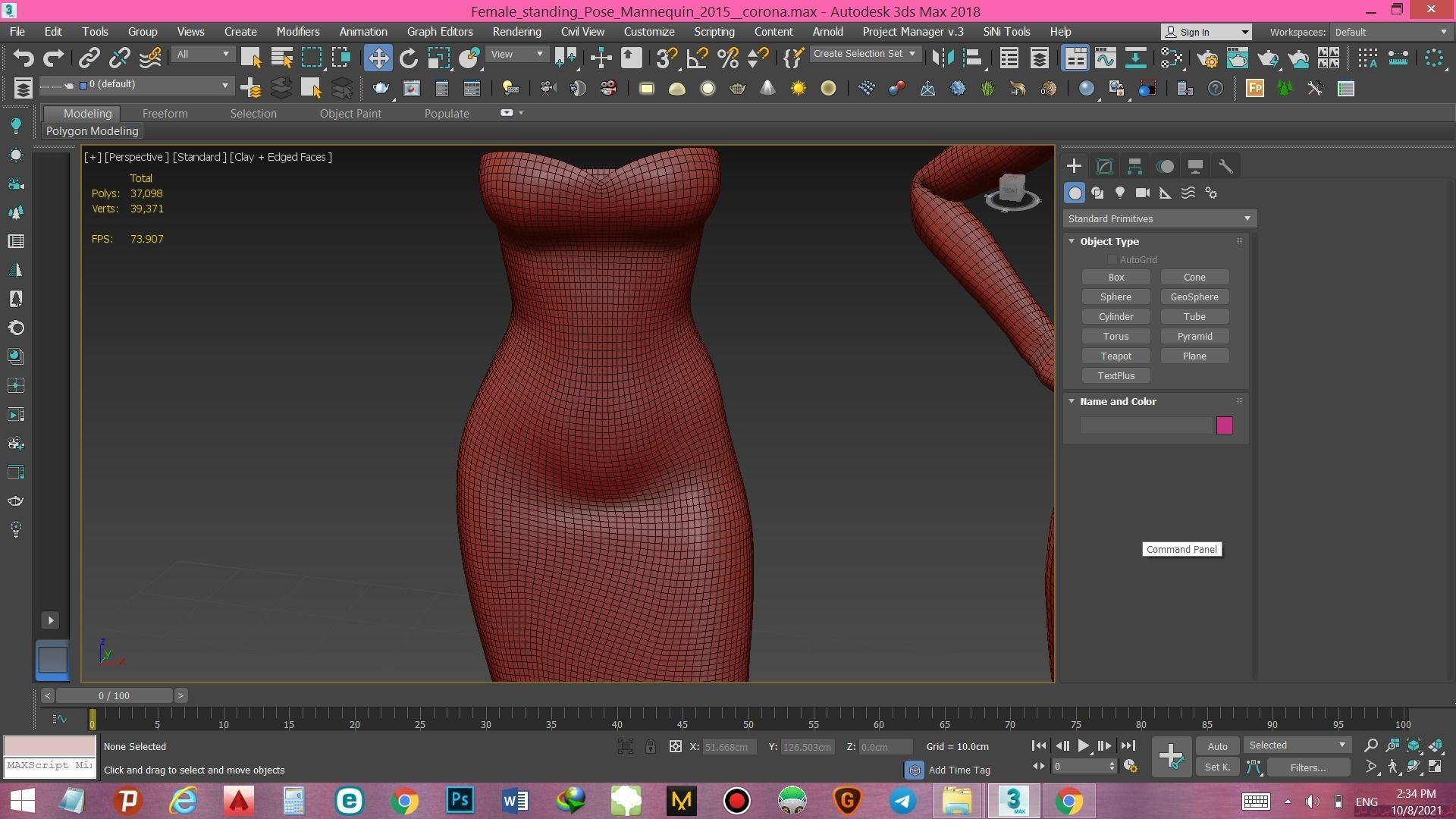
Task: Open the Rendering menu
Action: [516, 31]
